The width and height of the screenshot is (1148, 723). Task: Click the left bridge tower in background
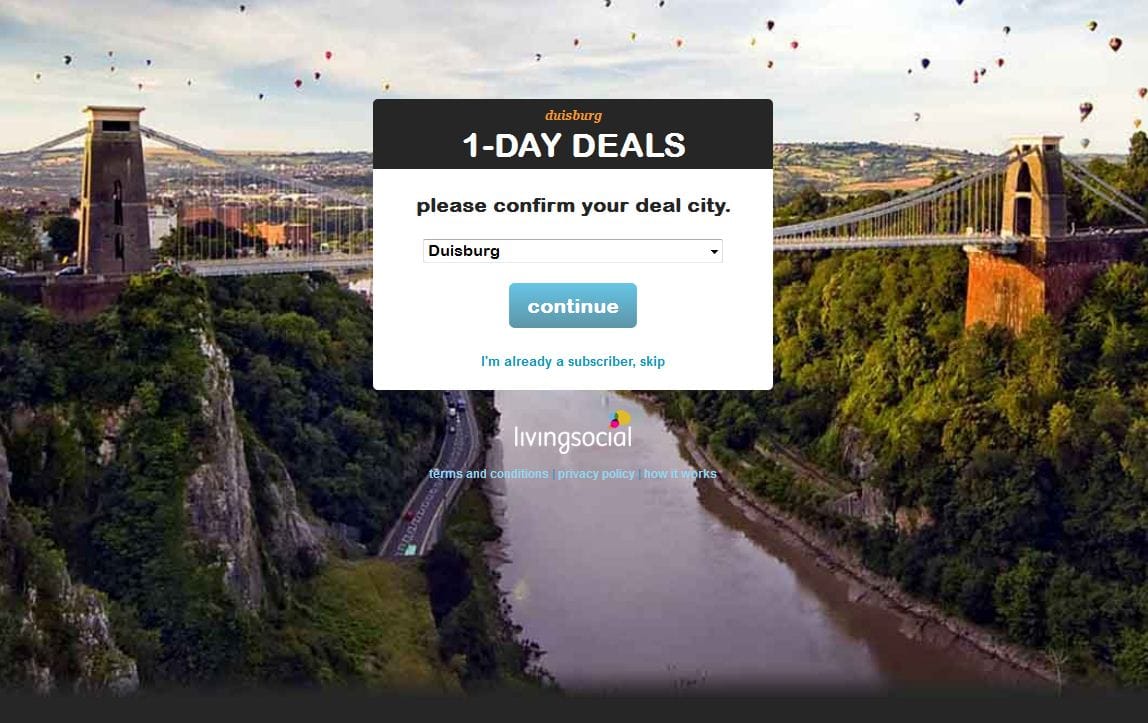click(x=114, y=190)
